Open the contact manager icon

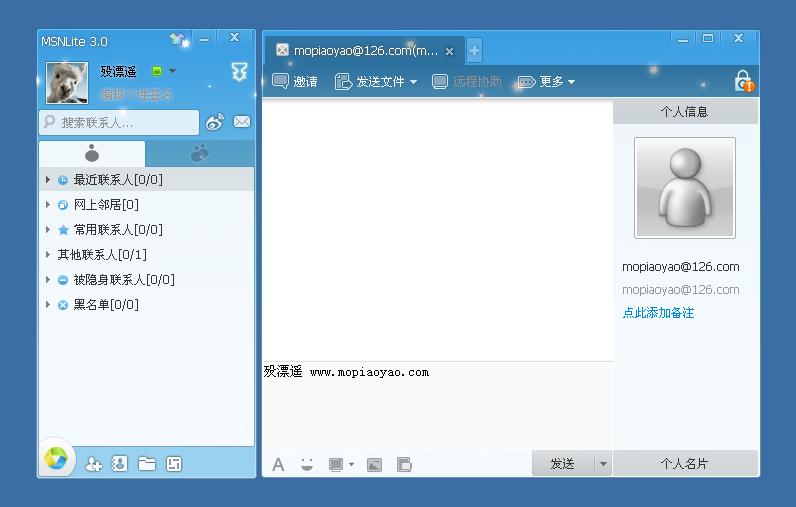click(119, 463)
